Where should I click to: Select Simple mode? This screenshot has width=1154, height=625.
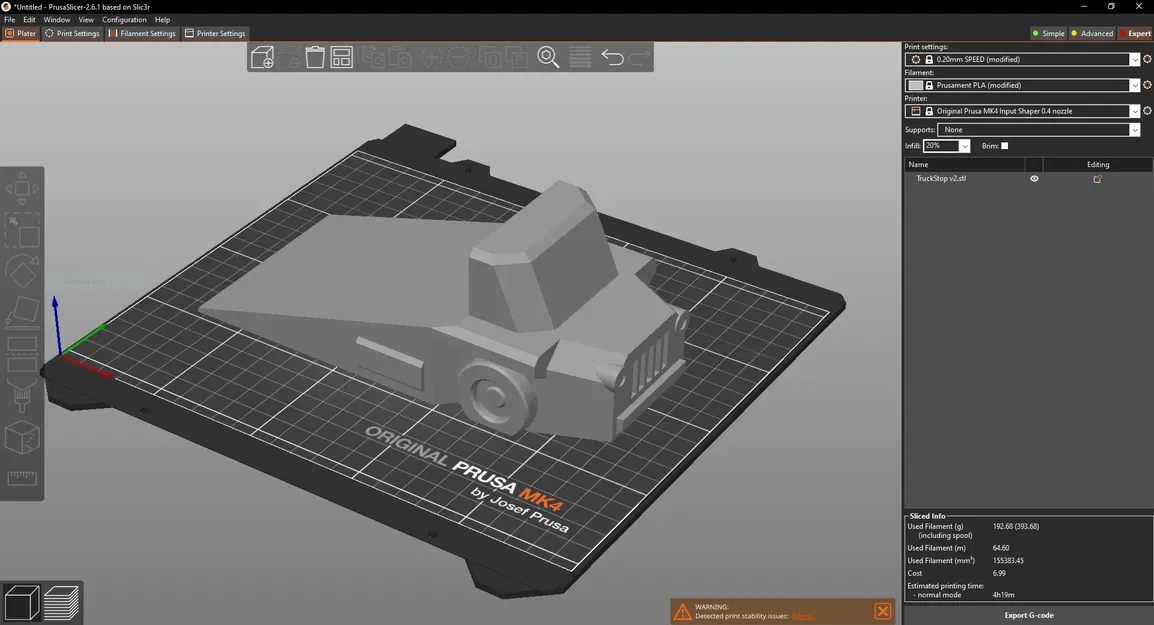(1048, 33)
